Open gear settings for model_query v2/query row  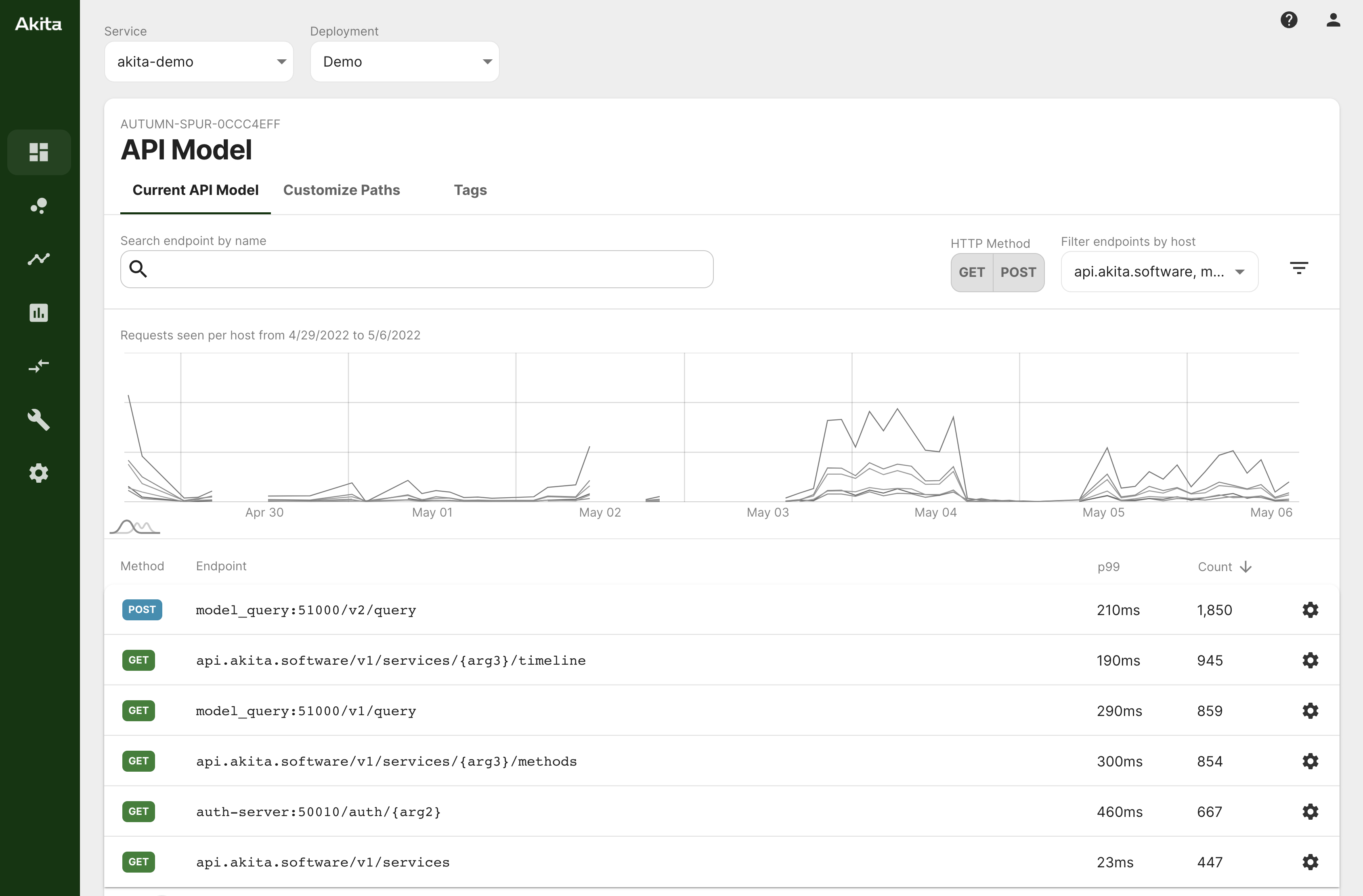pyautogui.click(x=1310, y=610)
